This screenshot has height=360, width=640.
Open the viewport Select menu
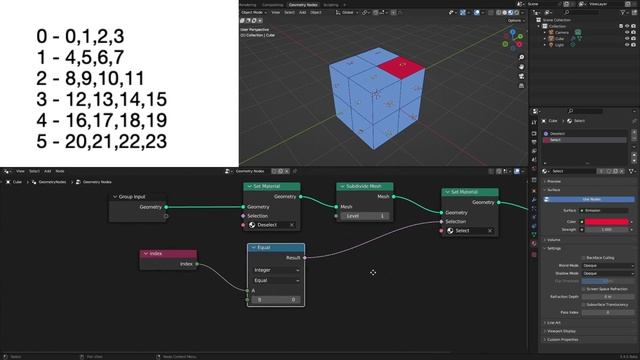click(x=289, y=13)
